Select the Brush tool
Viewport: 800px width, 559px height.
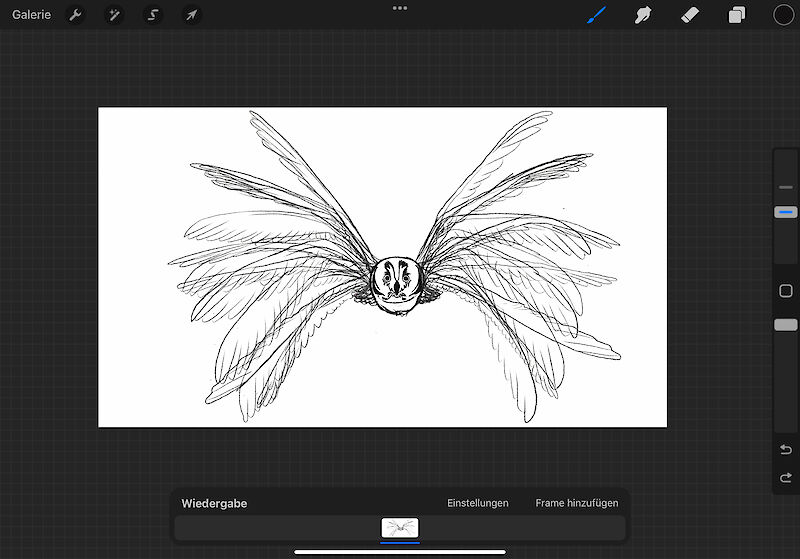(596, 15)
